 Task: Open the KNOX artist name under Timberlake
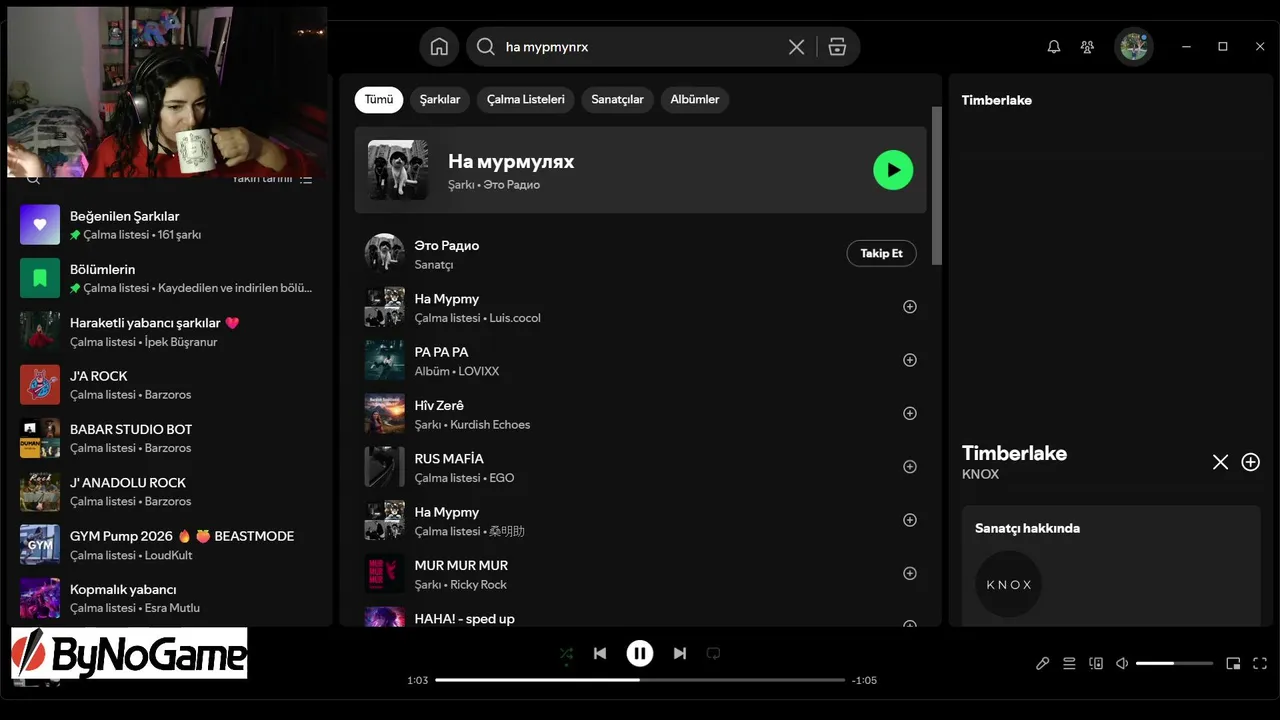pos(980,475)
